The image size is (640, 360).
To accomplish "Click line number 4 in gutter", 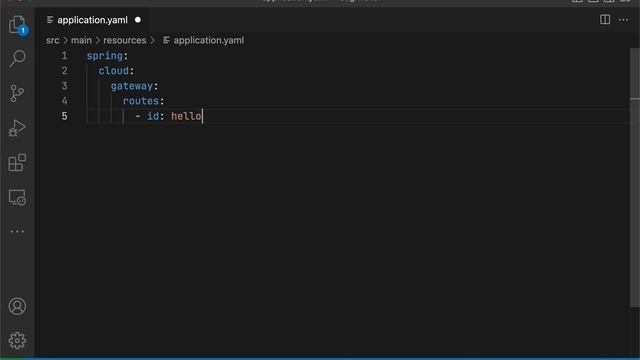I will coord(64,101).
